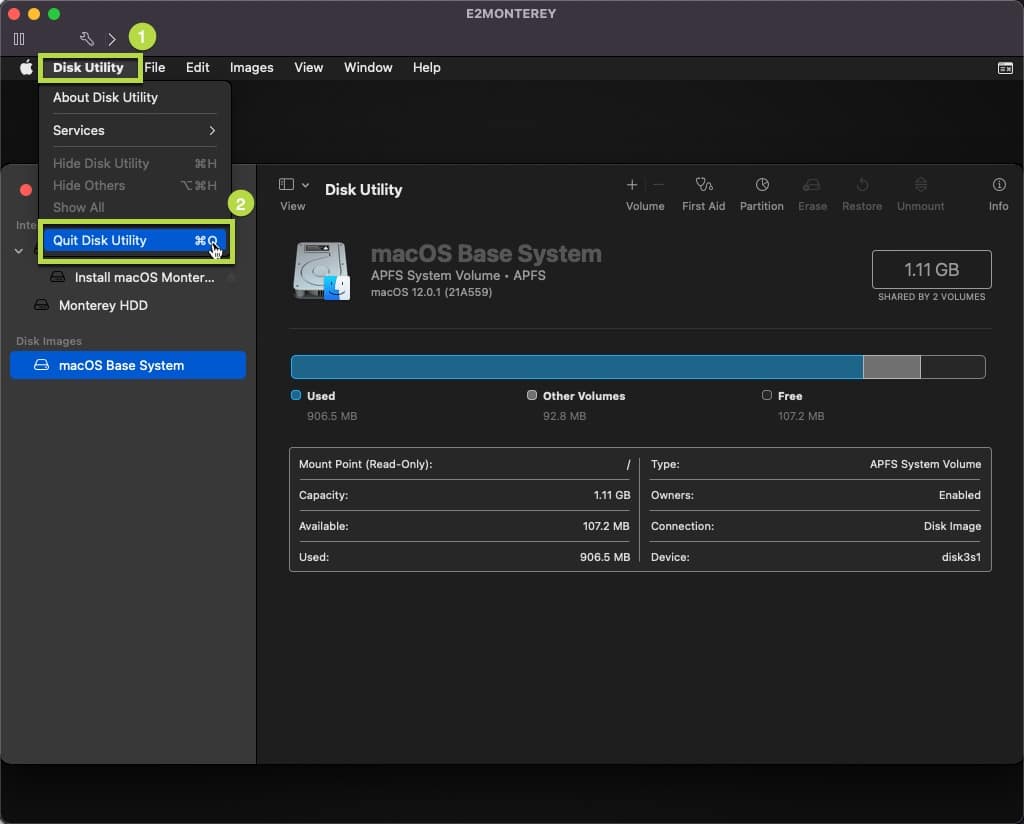
Task: Expand the VM toolbar with the chevron arrow
Action: tap(112, 39)
